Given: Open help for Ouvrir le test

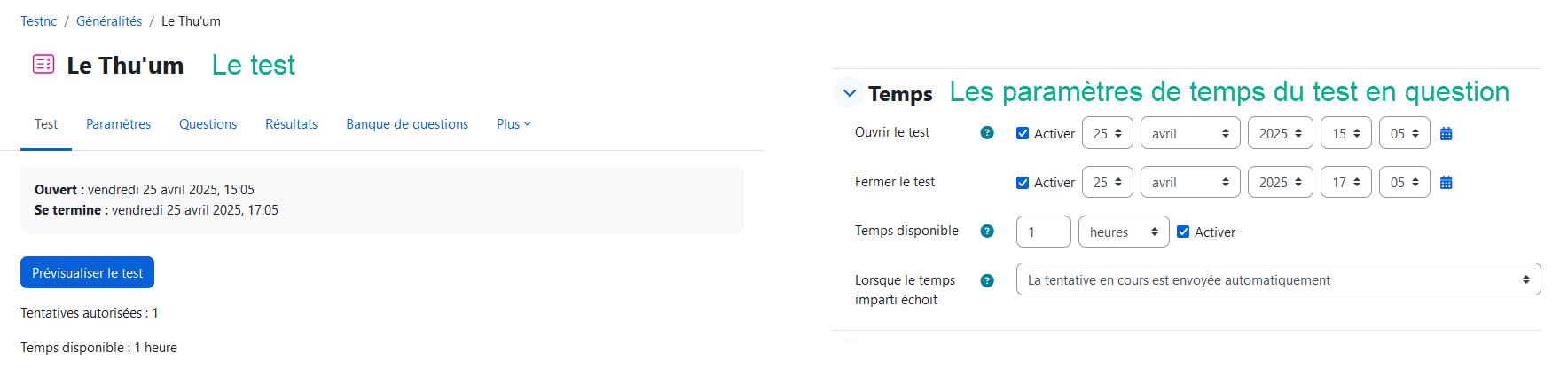Looking at the screenshot, I should click(987, 133).
